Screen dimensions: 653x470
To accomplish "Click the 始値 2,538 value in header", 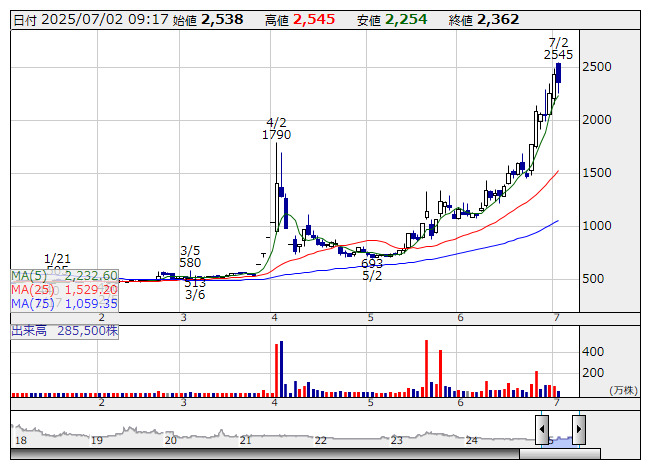I will [221, 19].
